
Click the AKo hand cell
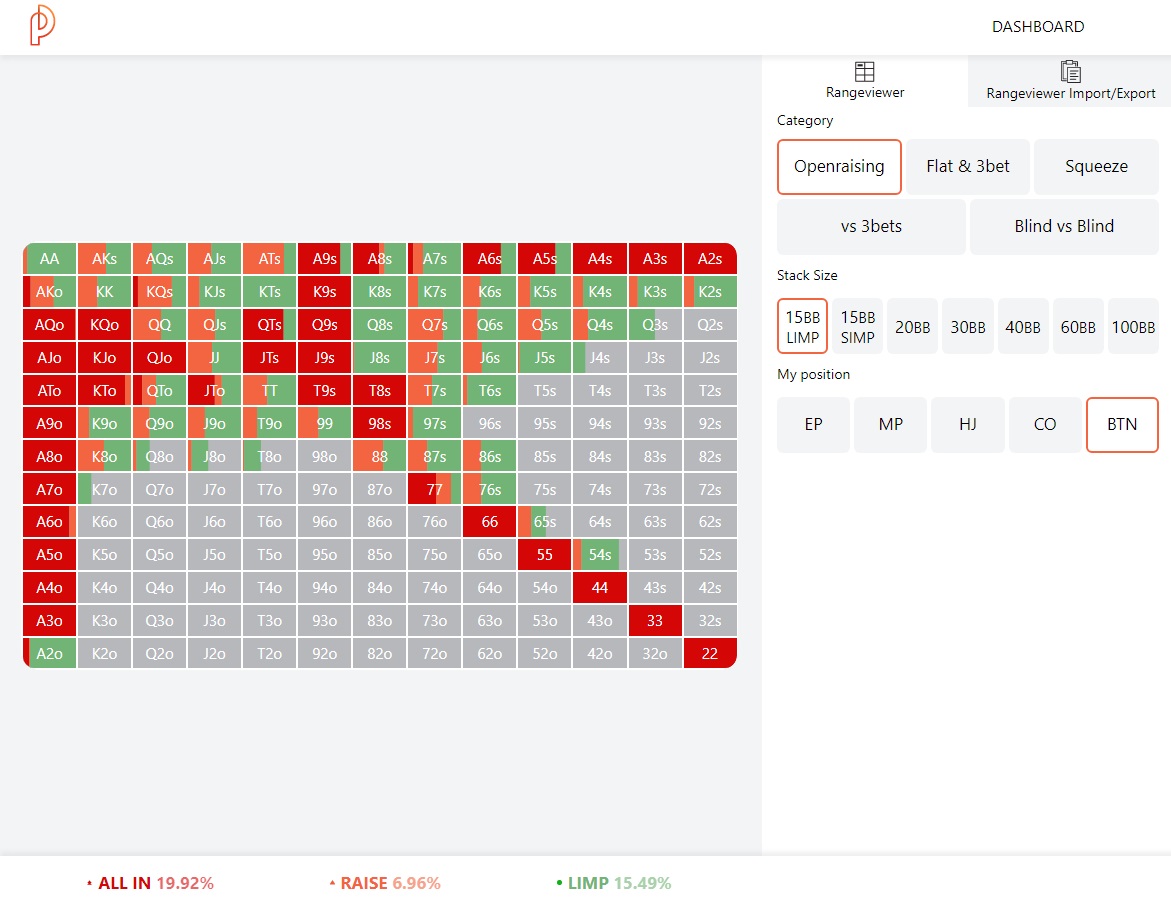click(x=49, y=292)
